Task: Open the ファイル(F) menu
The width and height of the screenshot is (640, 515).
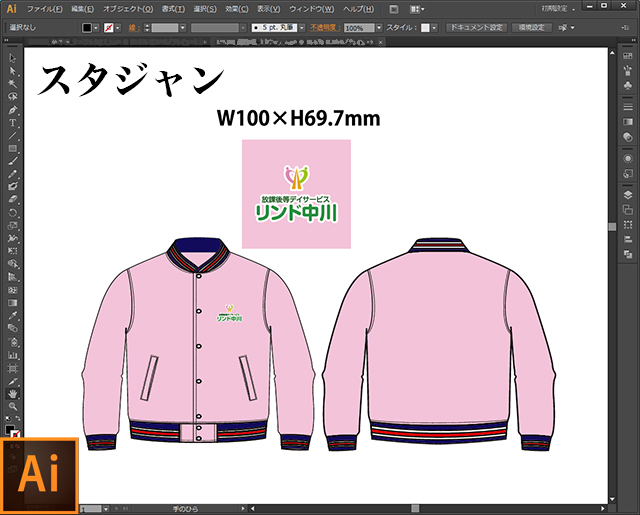Action: tap(44, 9)
